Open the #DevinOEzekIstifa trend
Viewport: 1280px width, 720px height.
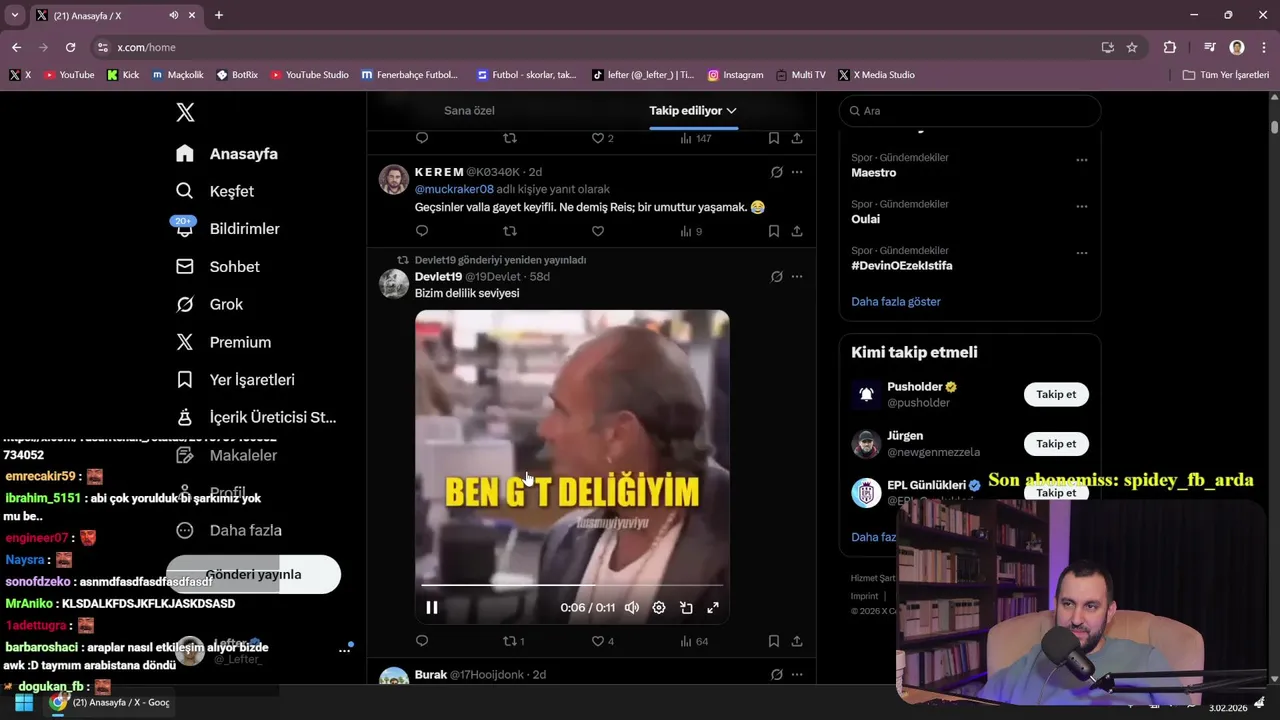click(x=902, y=266)
